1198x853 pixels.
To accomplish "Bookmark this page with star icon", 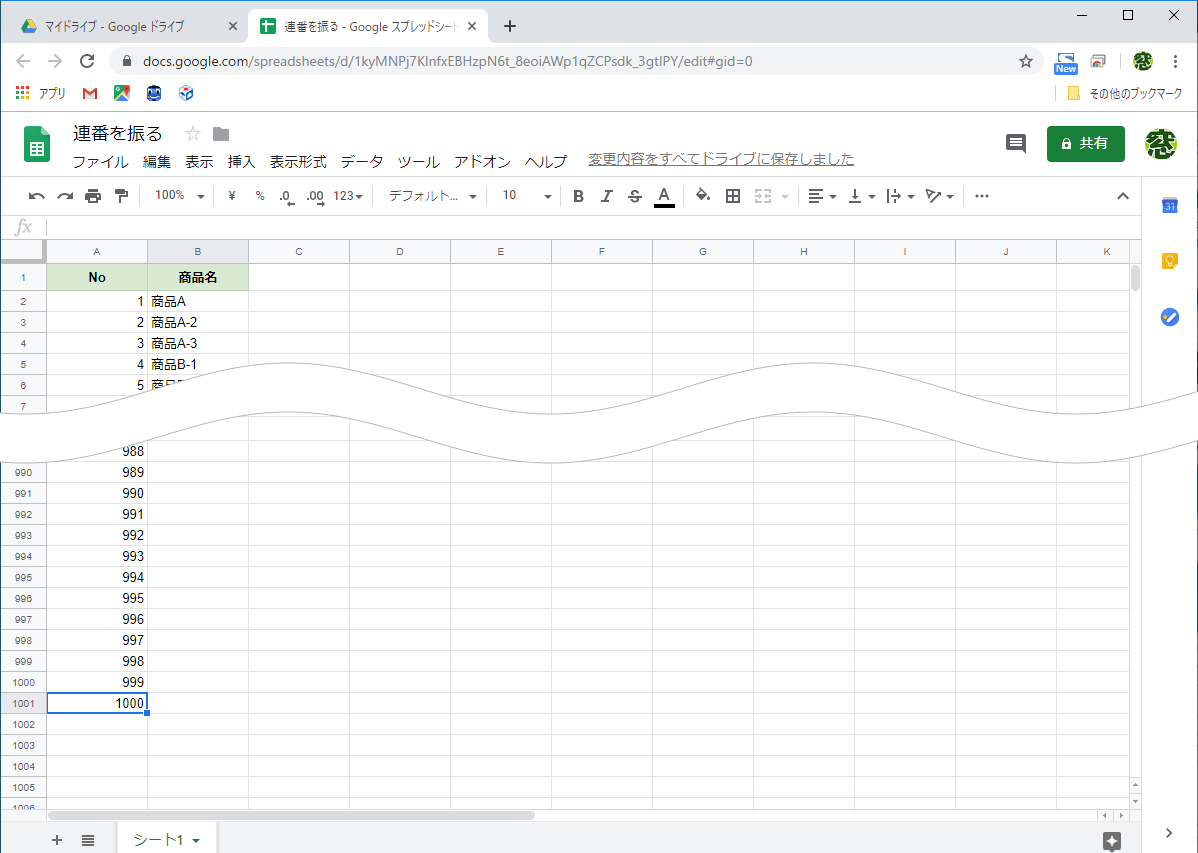I will (x=1025, y=61).
